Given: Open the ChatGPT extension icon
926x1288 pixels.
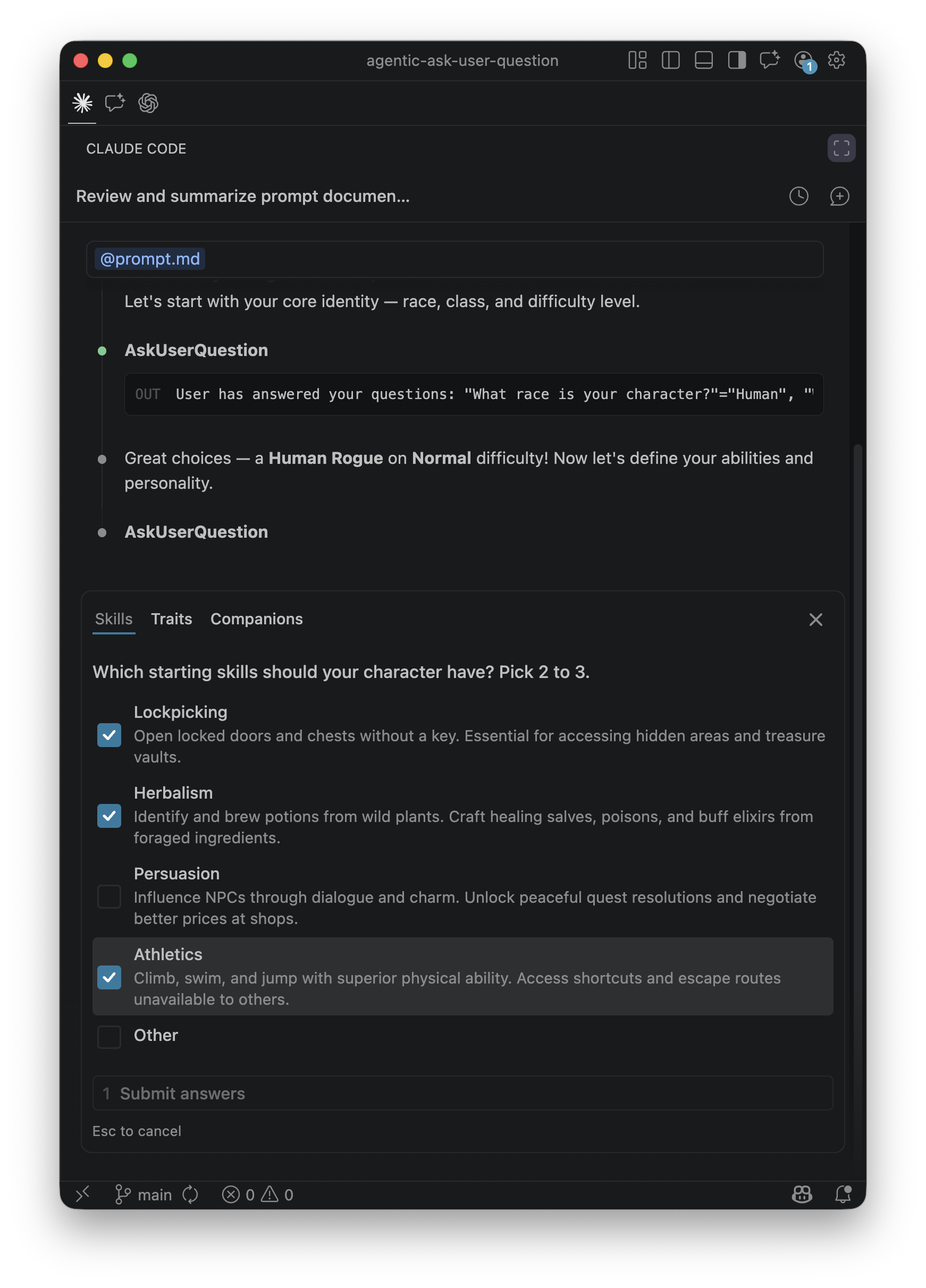Looking at the screenshot, I should click(148, 104).
